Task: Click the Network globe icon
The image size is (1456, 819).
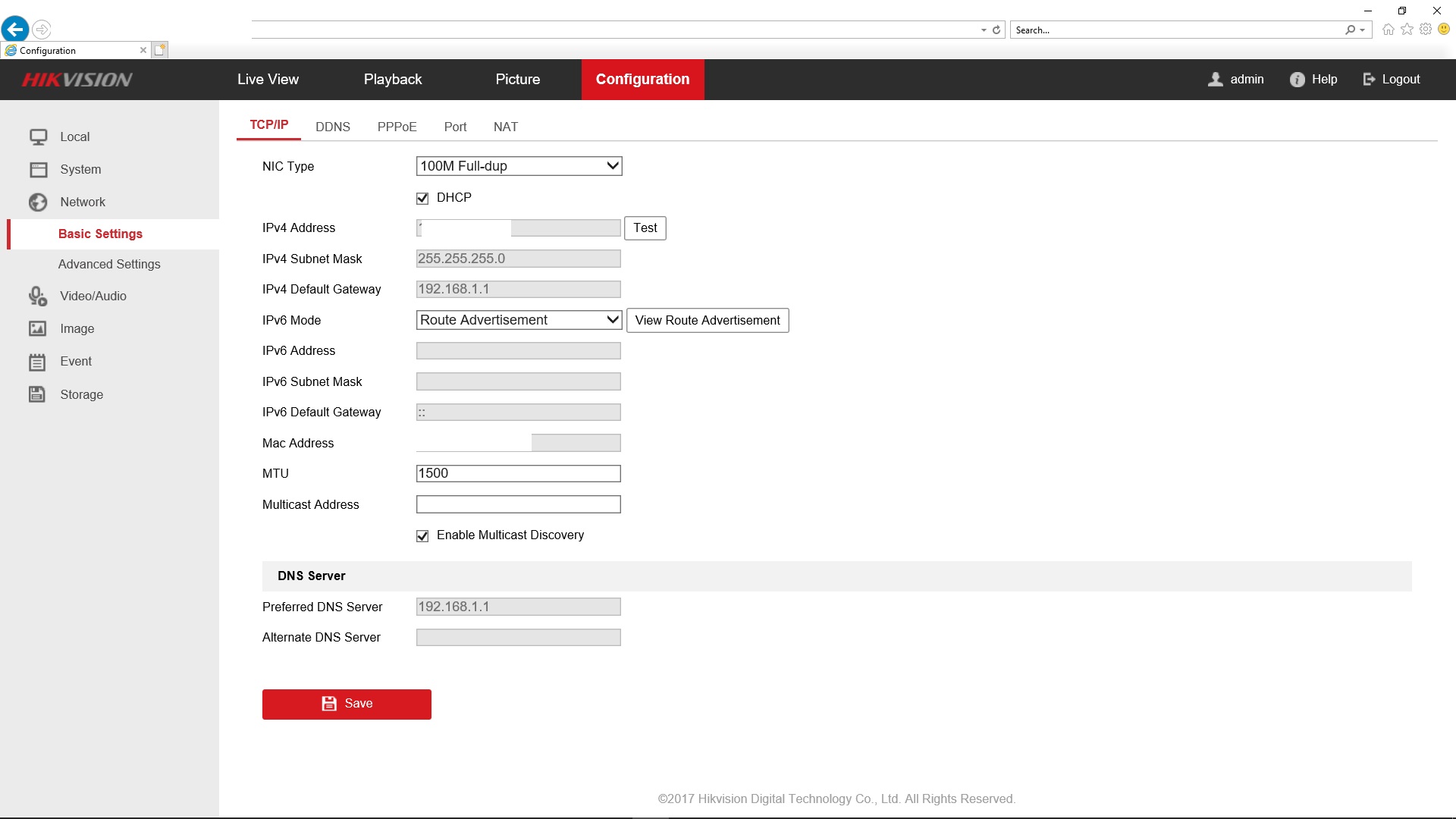Action: click(38, 202)
